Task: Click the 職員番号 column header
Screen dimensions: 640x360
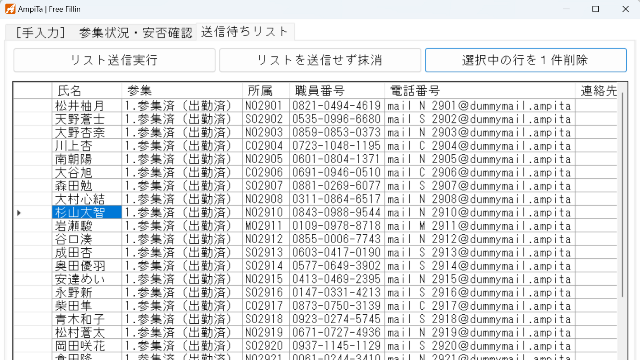Action: (337, 90)
